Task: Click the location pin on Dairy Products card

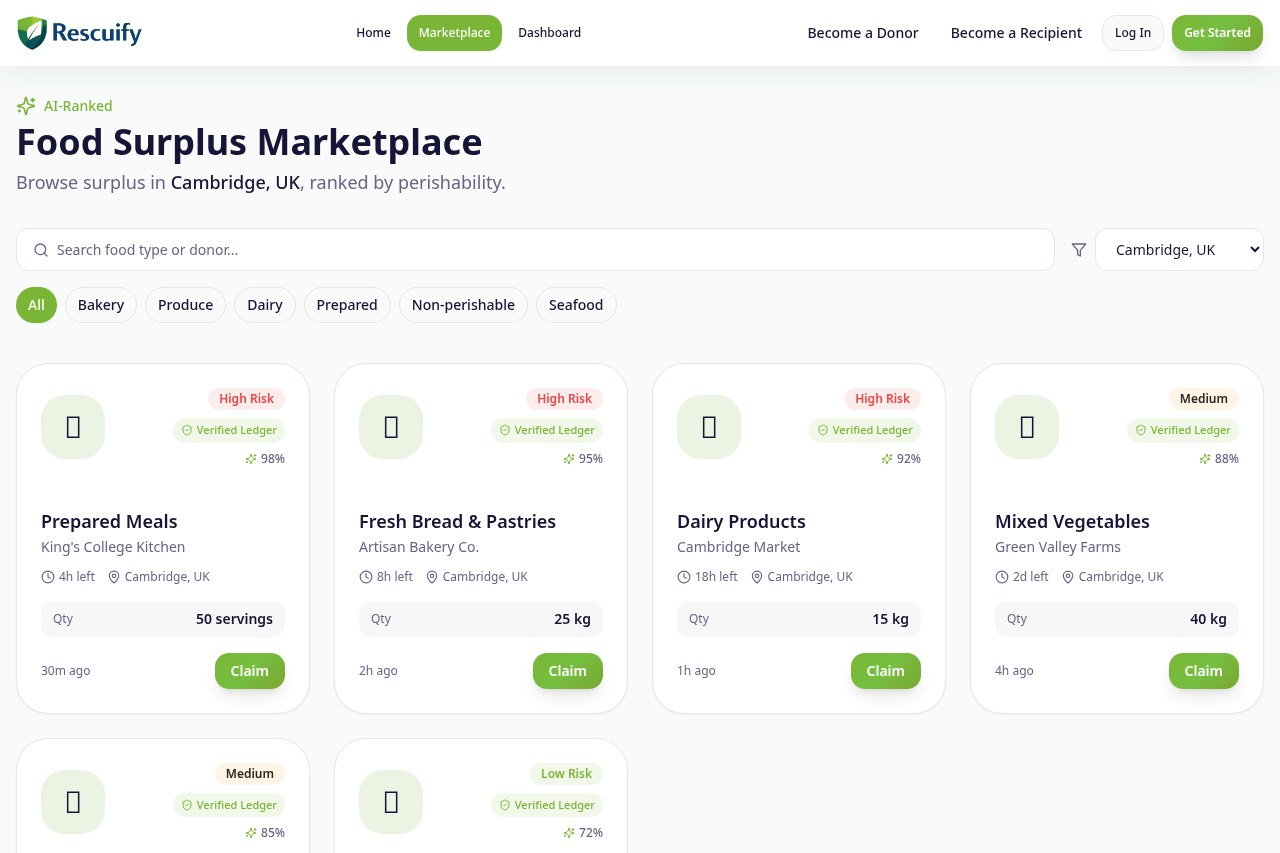Action: (x=757, y=577)
